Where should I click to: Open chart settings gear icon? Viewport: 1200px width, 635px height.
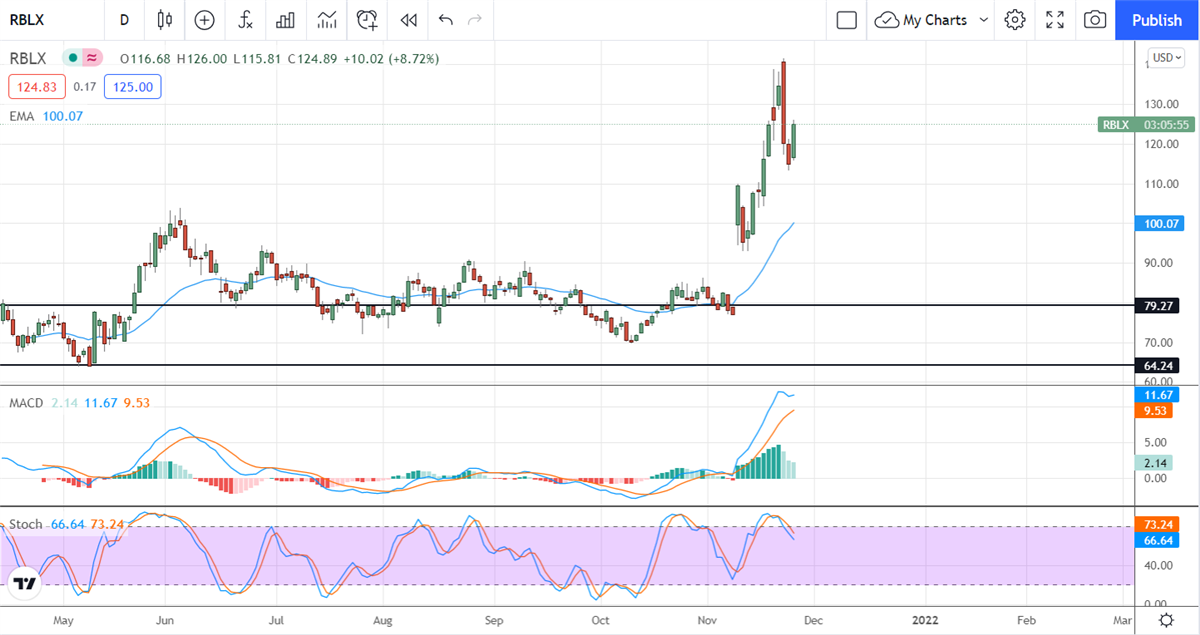[x=1015, y=19]
